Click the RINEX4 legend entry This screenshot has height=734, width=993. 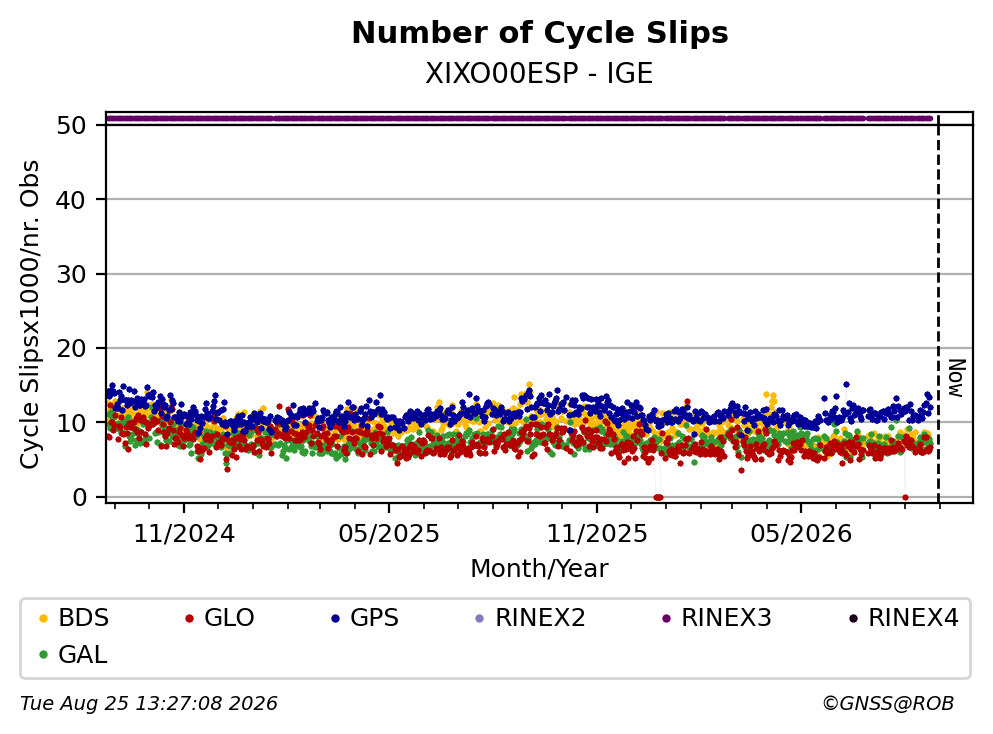[904, 617]
